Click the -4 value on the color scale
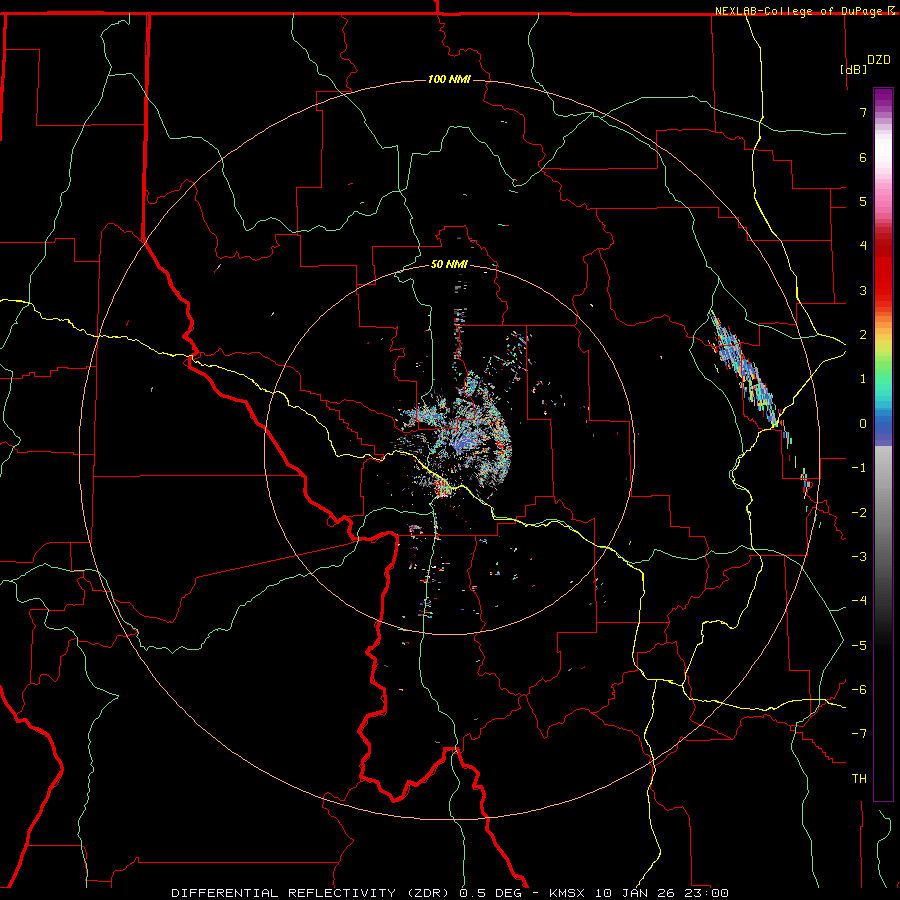Viewport: 900px width, 900px height. (x=859, y=601)
